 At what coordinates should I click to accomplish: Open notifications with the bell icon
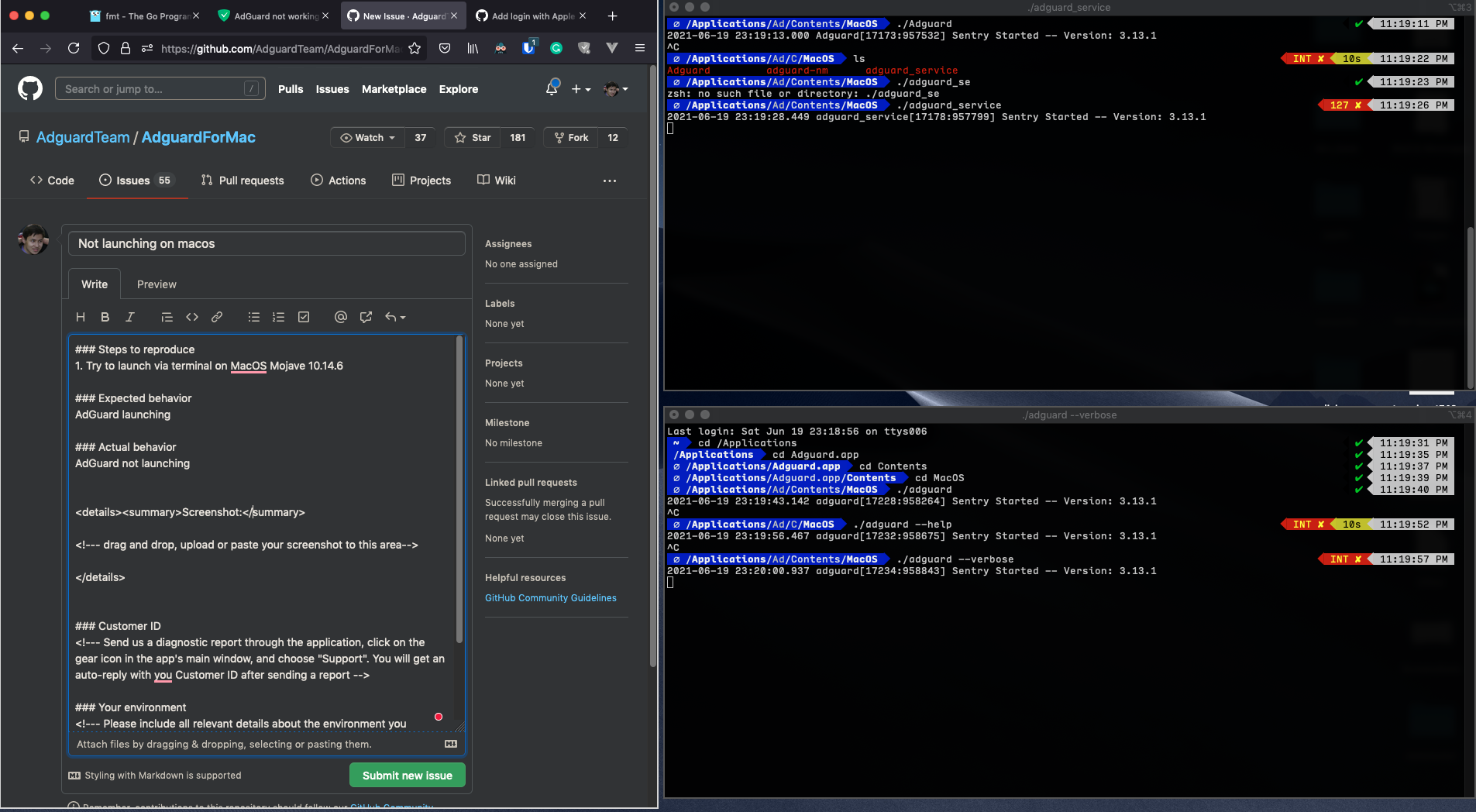click(552, 88)
